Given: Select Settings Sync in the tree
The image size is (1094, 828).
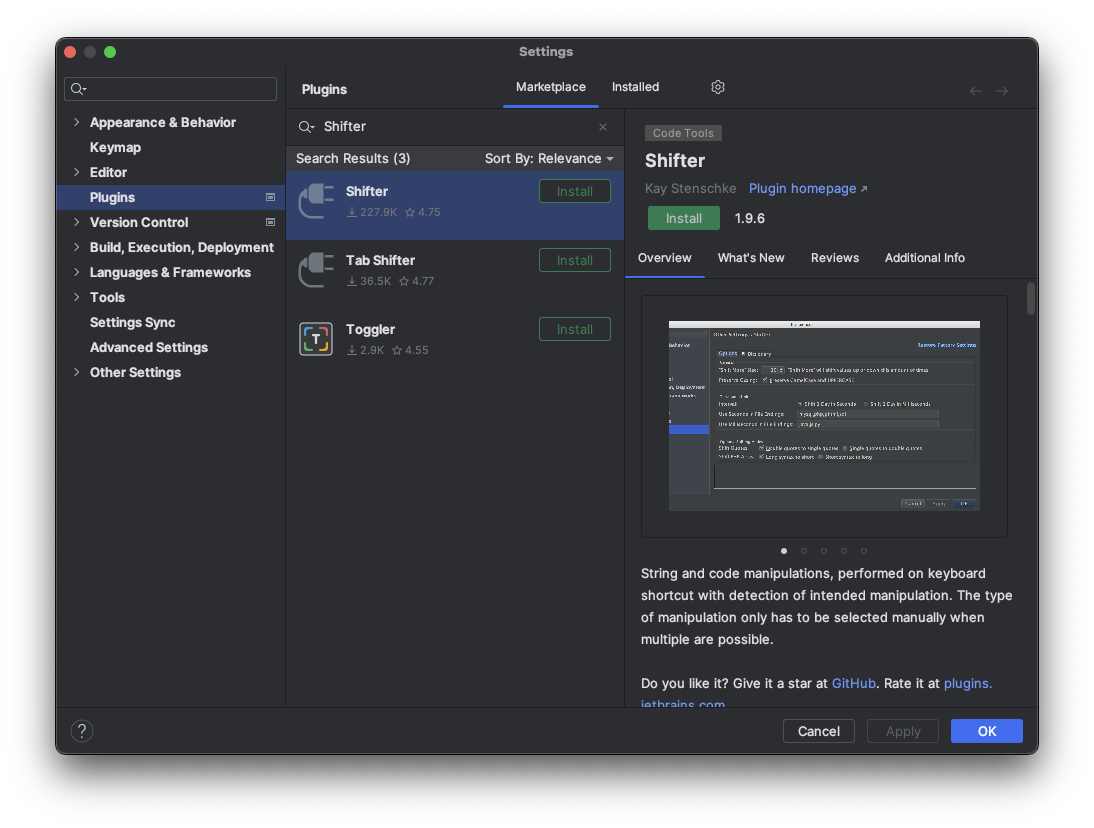Looking at the screenshot, I should coord(133,322).
